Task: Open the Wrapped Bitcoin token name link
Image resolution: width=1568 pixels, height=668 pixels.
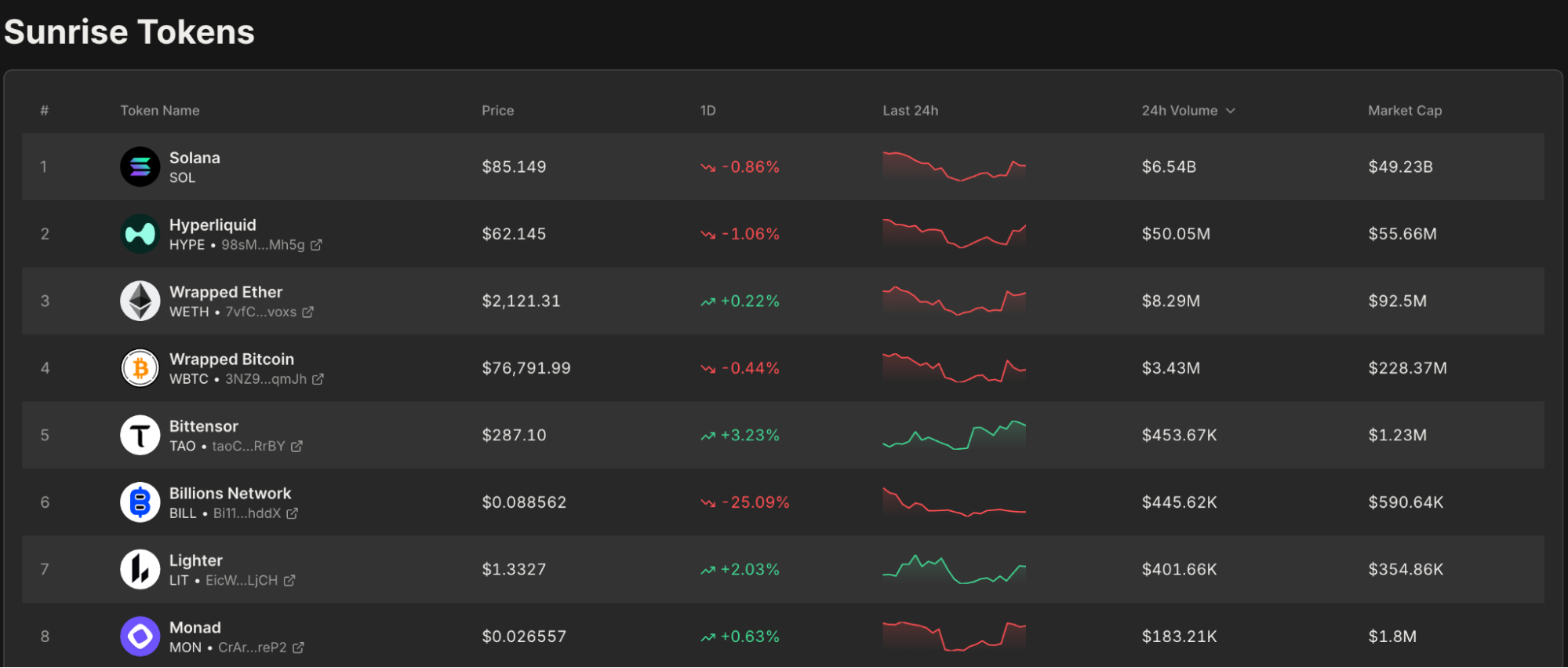Action: 232,360
